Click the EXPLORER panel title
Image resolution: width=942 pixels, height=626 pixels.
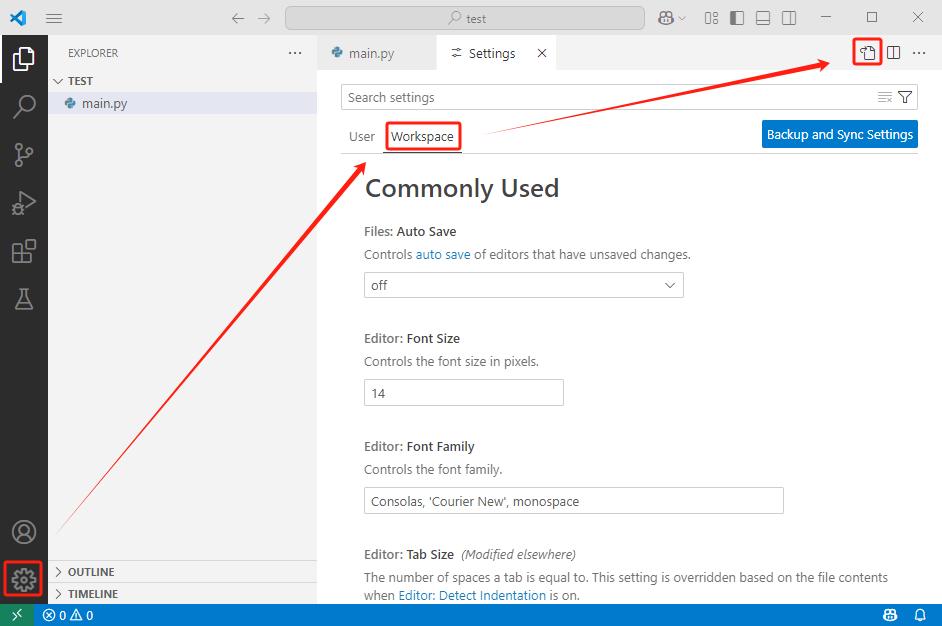(93, 53)
